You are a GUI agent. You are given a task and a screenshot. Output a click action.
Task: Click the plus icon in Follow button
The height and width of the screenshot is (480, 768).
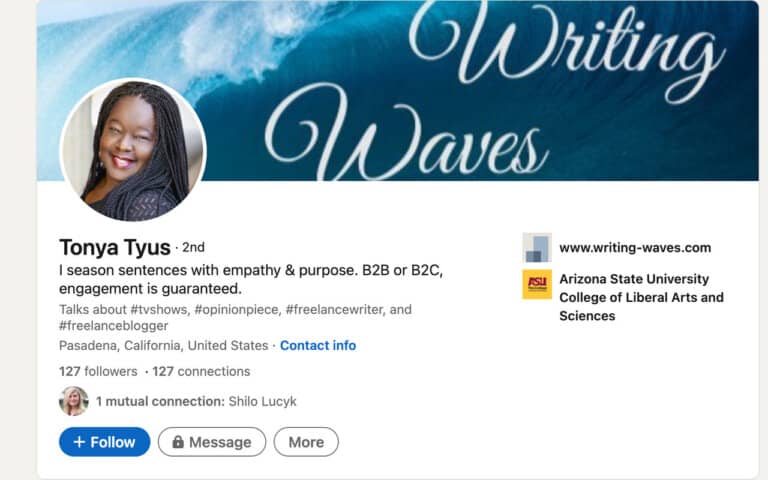pos(79,442)
